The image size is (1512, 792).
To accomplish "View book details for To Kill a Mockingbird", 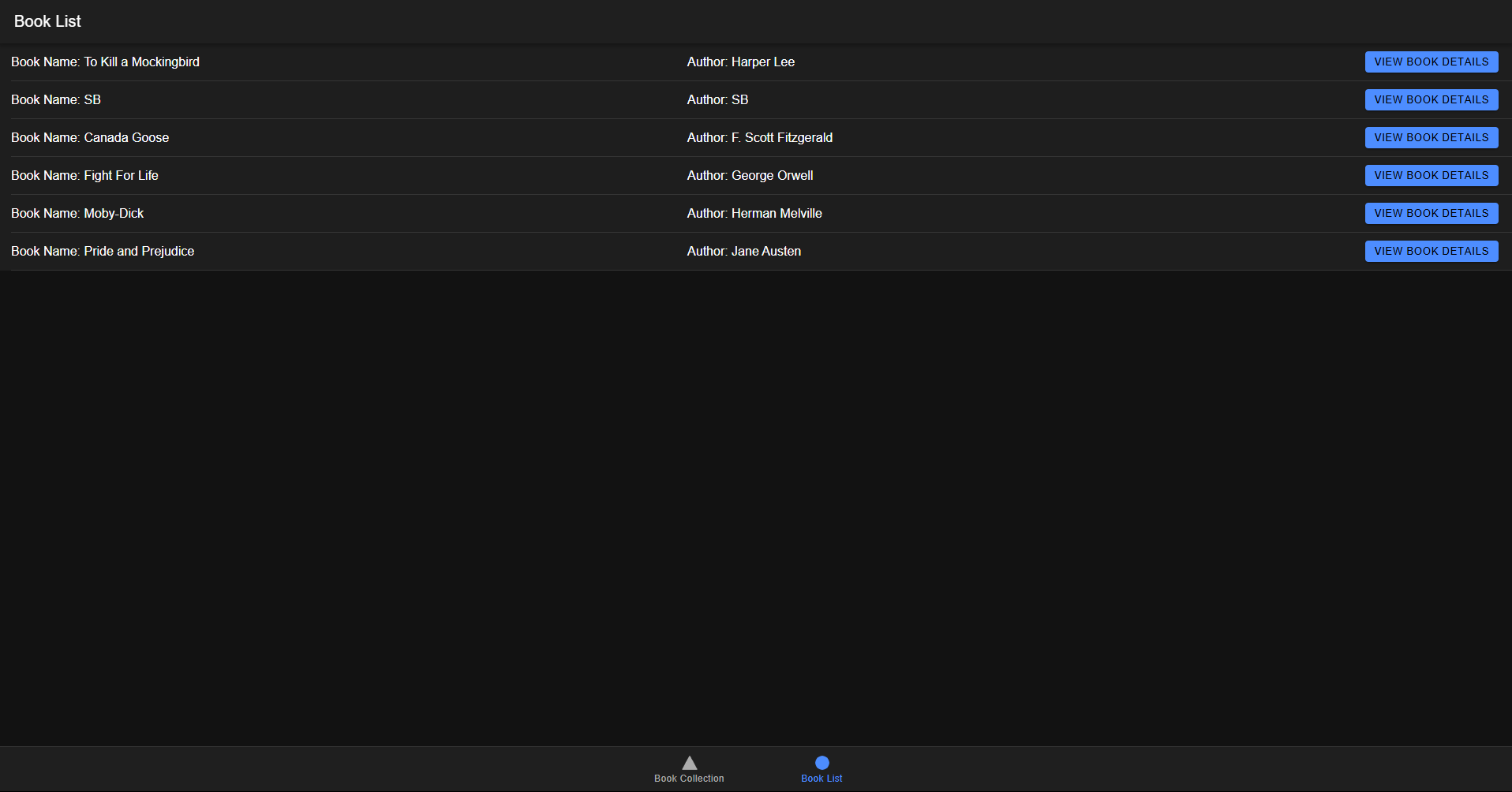I will 1431,62.
